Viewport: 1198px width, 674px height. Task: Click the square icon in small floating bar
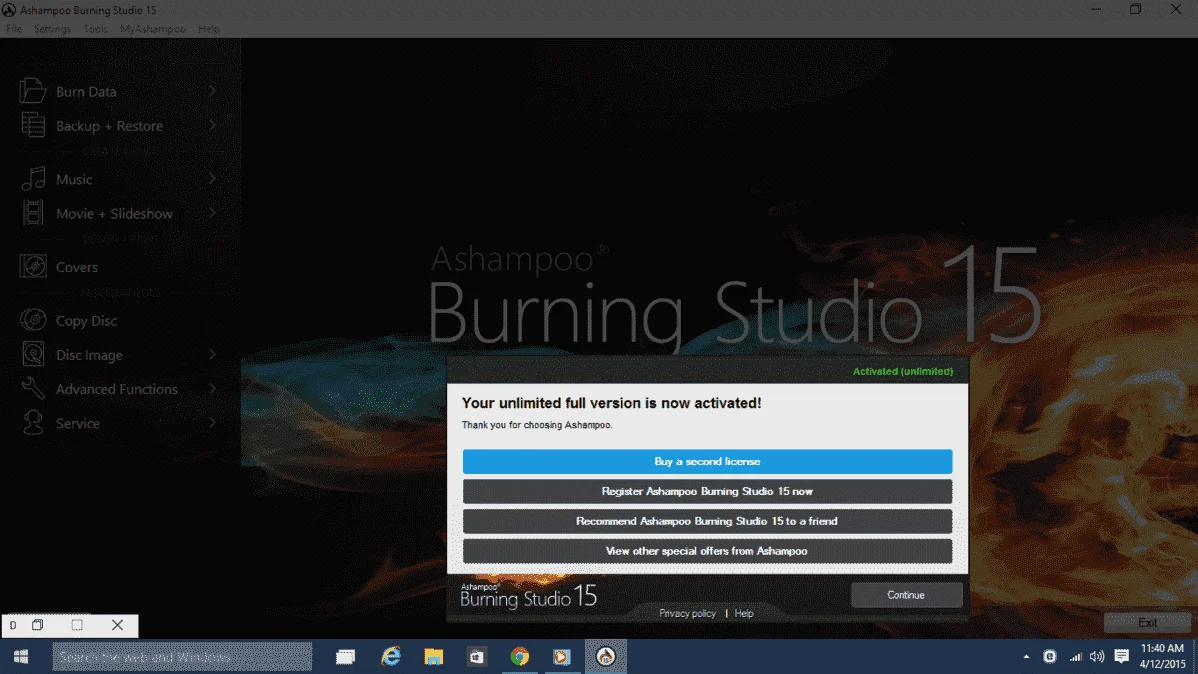point(77,625)
